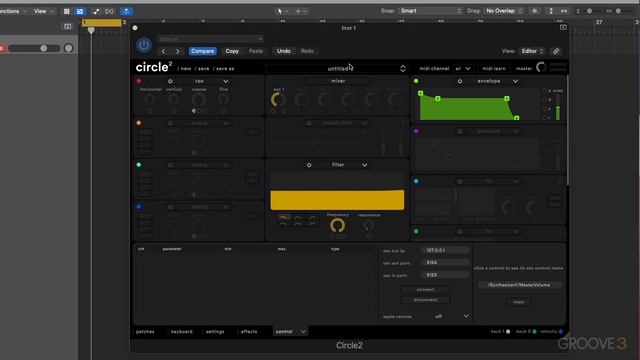
Task: Click envelope end node
Action: coord(517,118)
